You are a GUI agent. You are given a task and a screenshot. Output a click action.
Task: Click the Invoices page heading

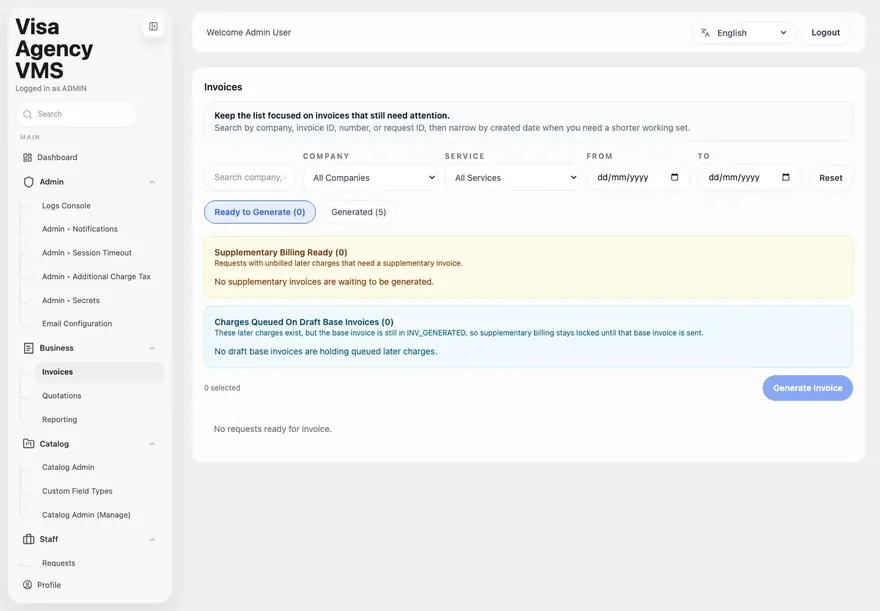(x=223, y=88)
